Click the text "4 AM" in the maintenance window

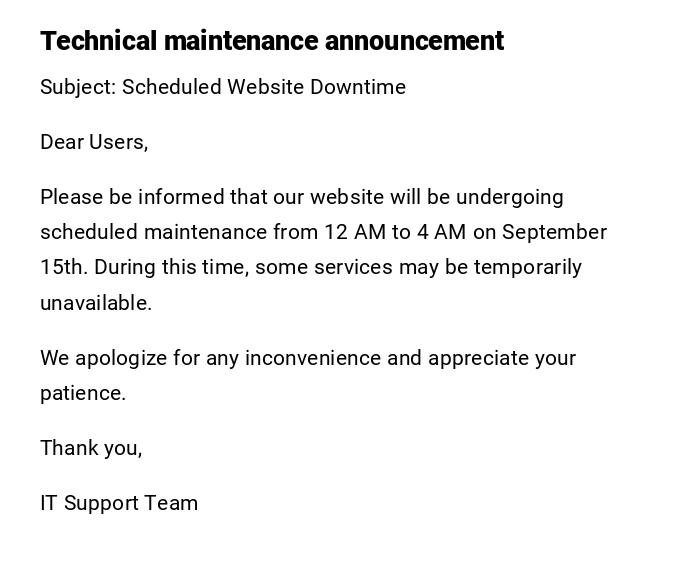[x=441, y=232]
